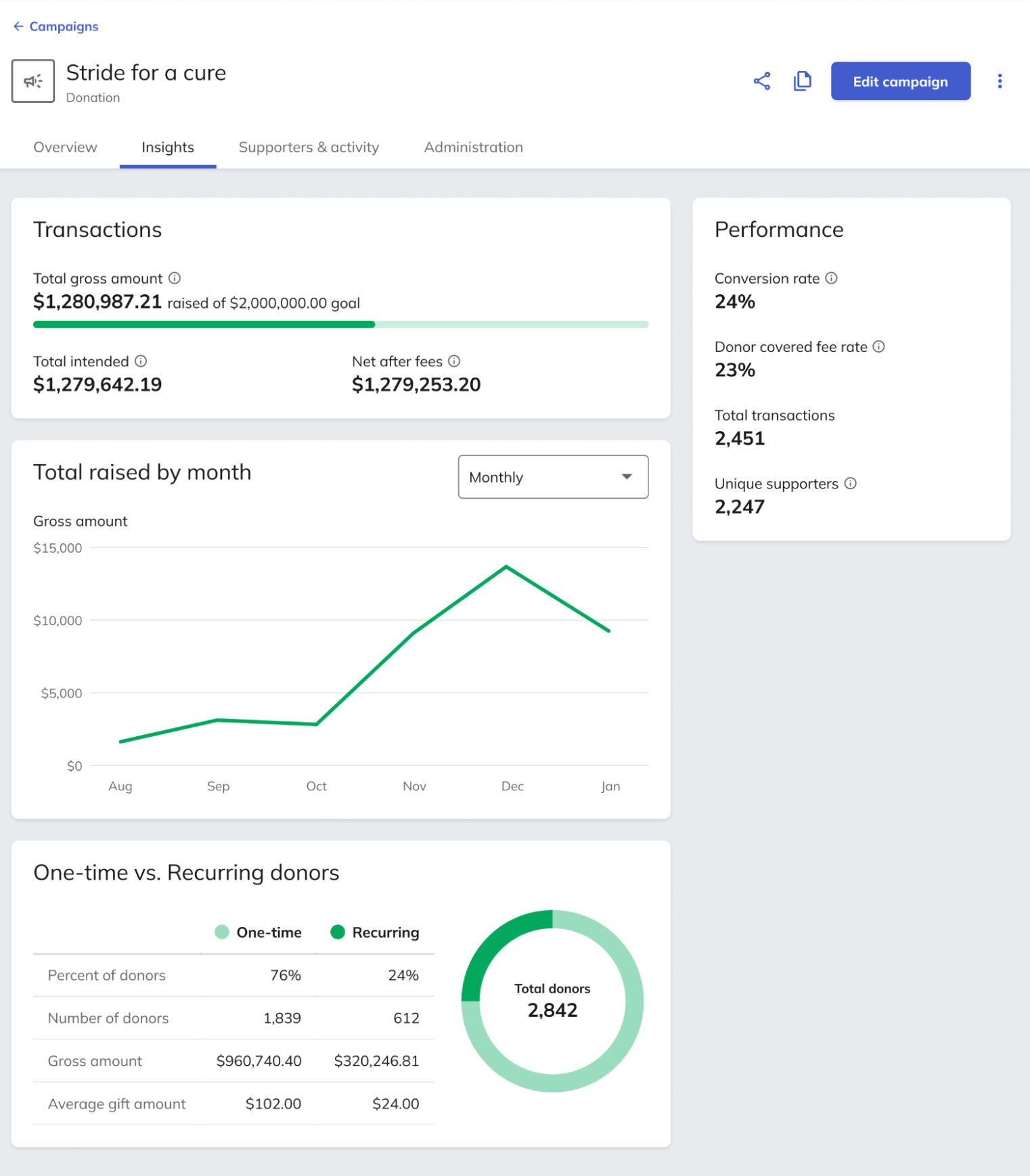Click the Dec peak on line chart
Image resolution: width=1030 pixels, height=1176 pixels.
click(506, 567)
